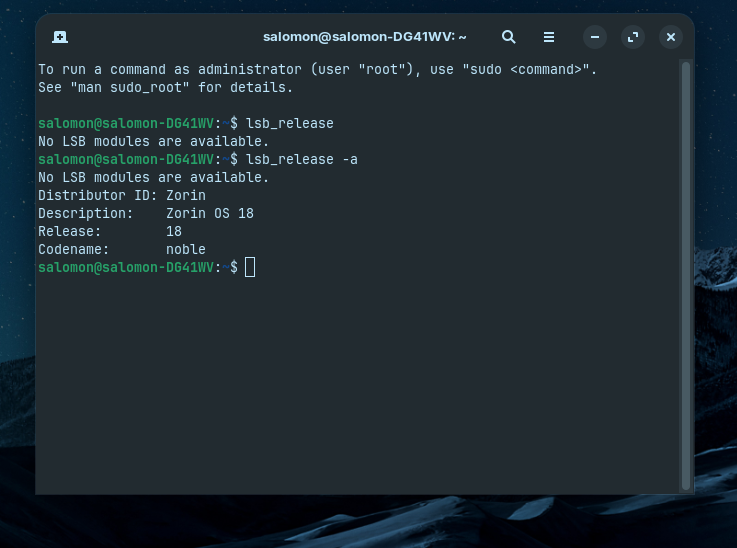Maximize the terminal window

633,37
